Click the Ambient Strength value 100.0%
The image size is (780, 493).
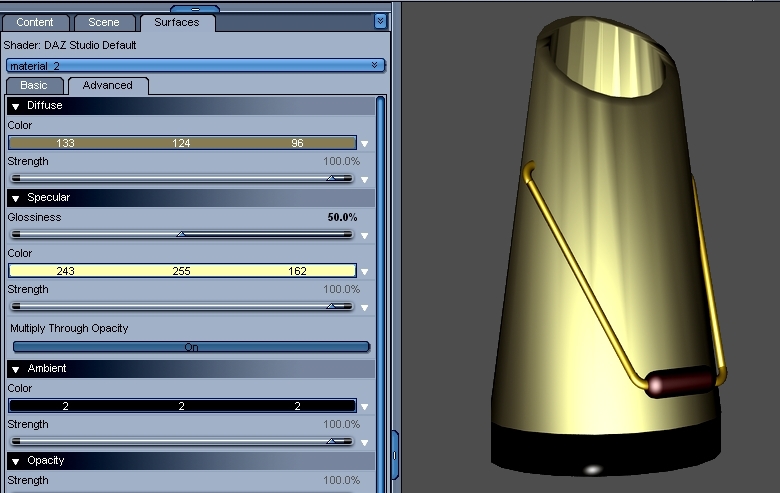[x=341, y=424]
